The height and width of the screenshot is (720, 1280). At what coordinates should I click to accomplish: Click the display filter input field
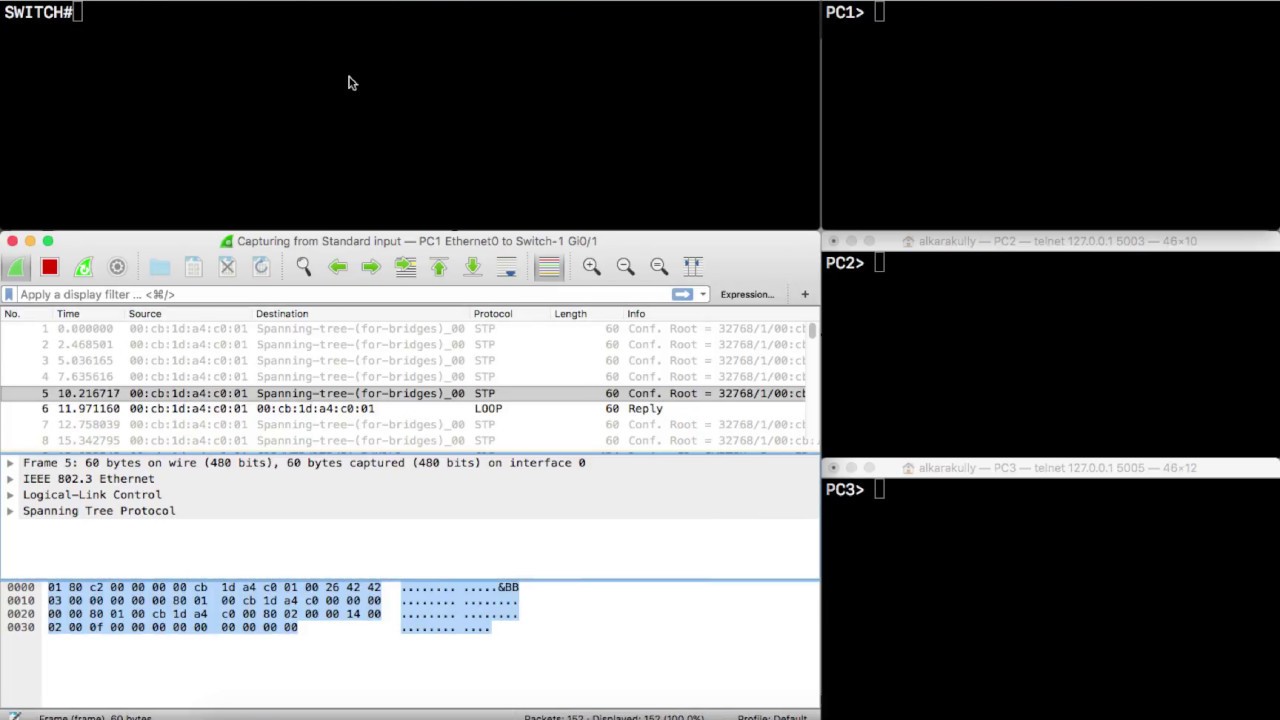(343, 295)
